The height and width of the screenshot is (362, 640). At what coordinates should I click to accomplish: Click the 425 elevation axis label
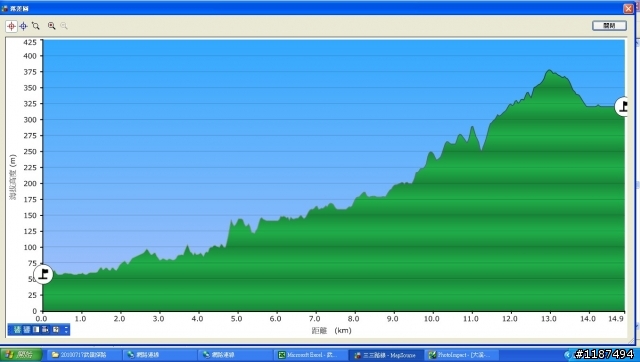30,42
